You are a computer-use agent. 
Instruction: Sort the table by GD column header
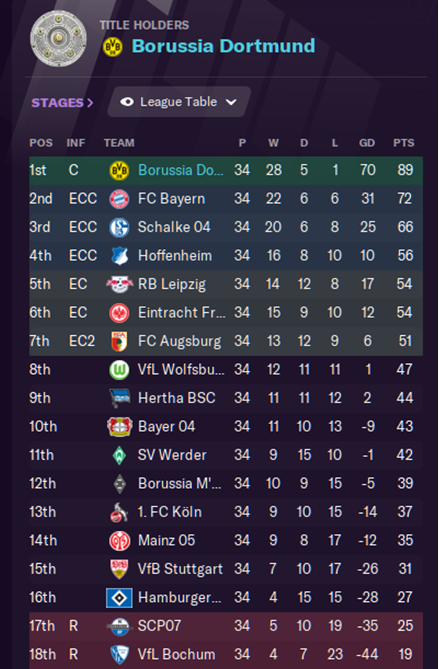pos(367,143)
